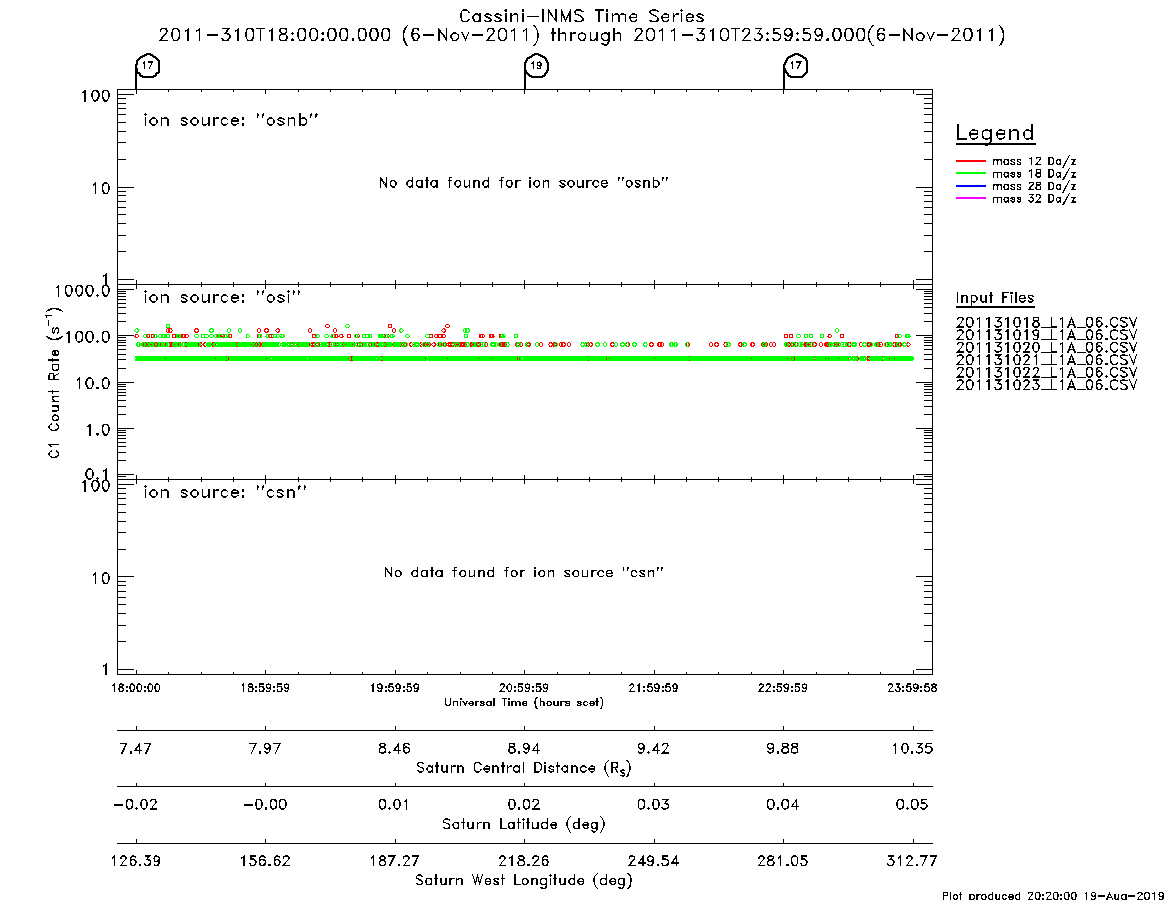This screenshot has height=900, width=1165.
Task: Click the 21:59:59 time tick label
Action: coord(653,688)
